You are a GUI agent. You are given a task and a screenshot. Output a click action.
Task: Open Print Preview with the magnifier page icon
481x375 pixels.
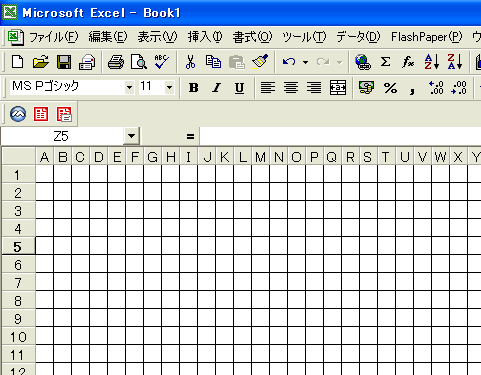coord(139,62)
